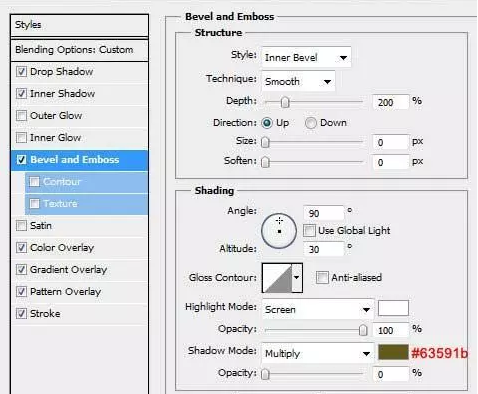Click the Soften value field
The height and width of the screenshot is (394, 478).
[391, 162]
